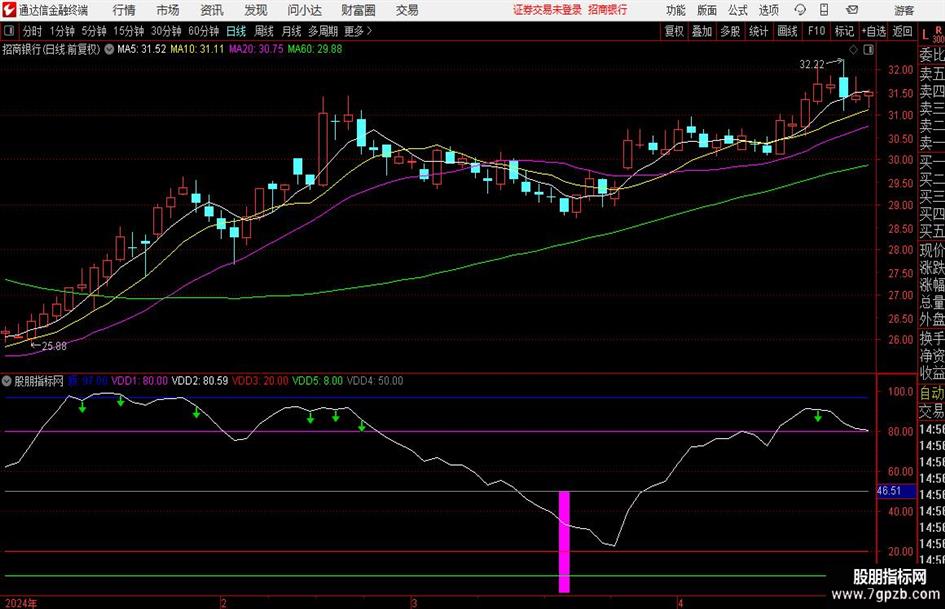Switch to 30分钟 period
Image resolution: width=945 pixels, height=609 pixels.
point(166,31)
